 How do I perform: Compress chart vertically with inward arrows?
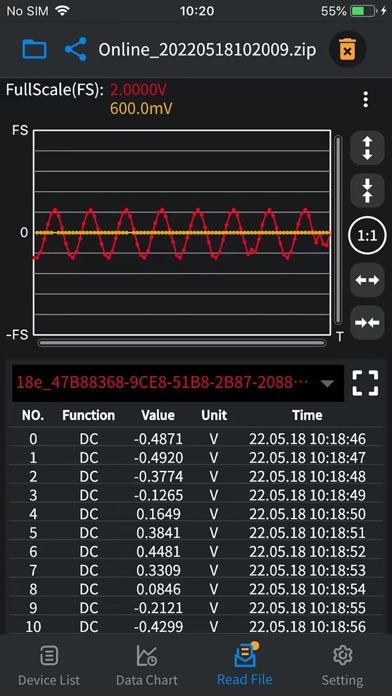coord(367,190)
